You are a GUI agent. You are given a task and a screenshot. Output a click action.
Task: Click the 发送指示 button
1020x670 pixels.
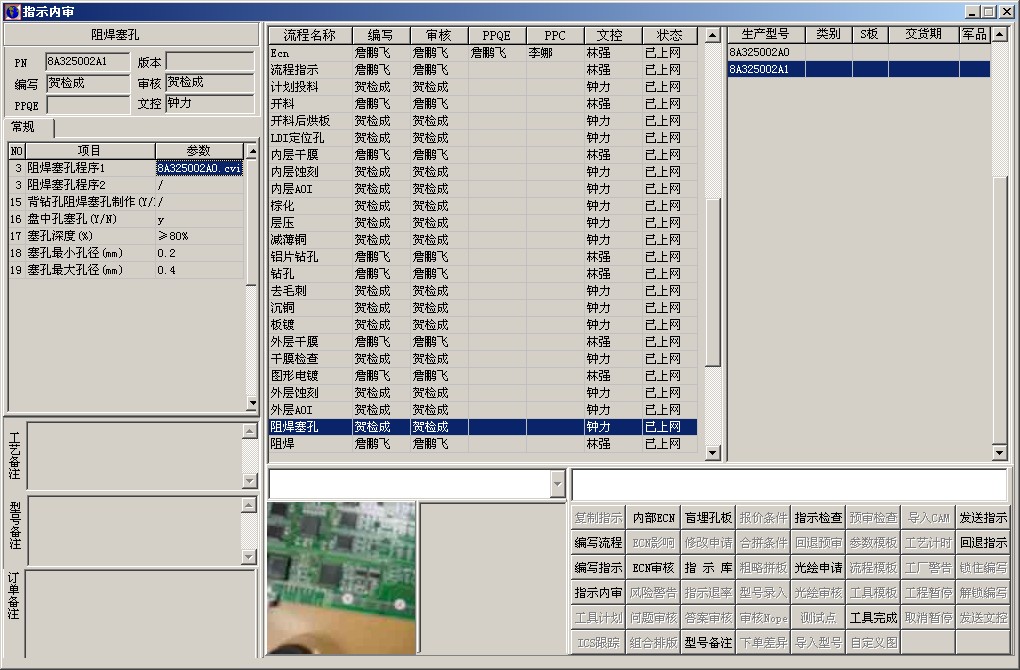984,518
